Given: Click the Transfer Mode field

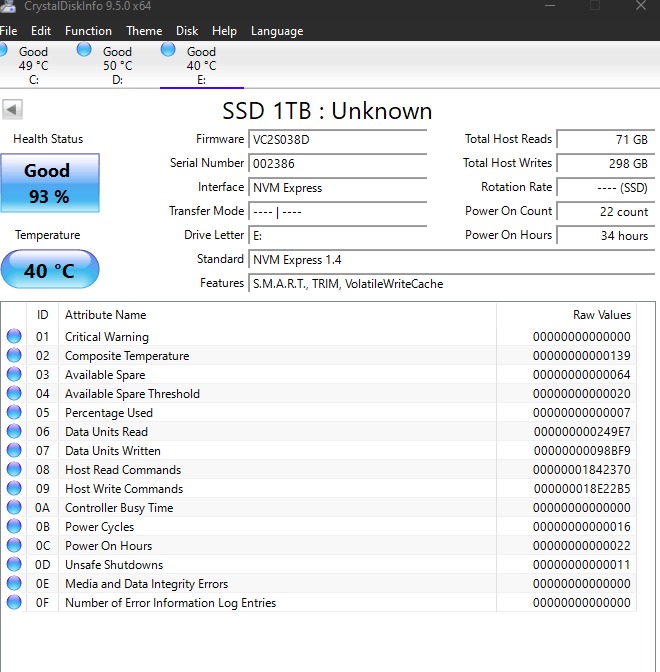Looking at the screenshot, I should pyautogui.click(x=338, y=212).
